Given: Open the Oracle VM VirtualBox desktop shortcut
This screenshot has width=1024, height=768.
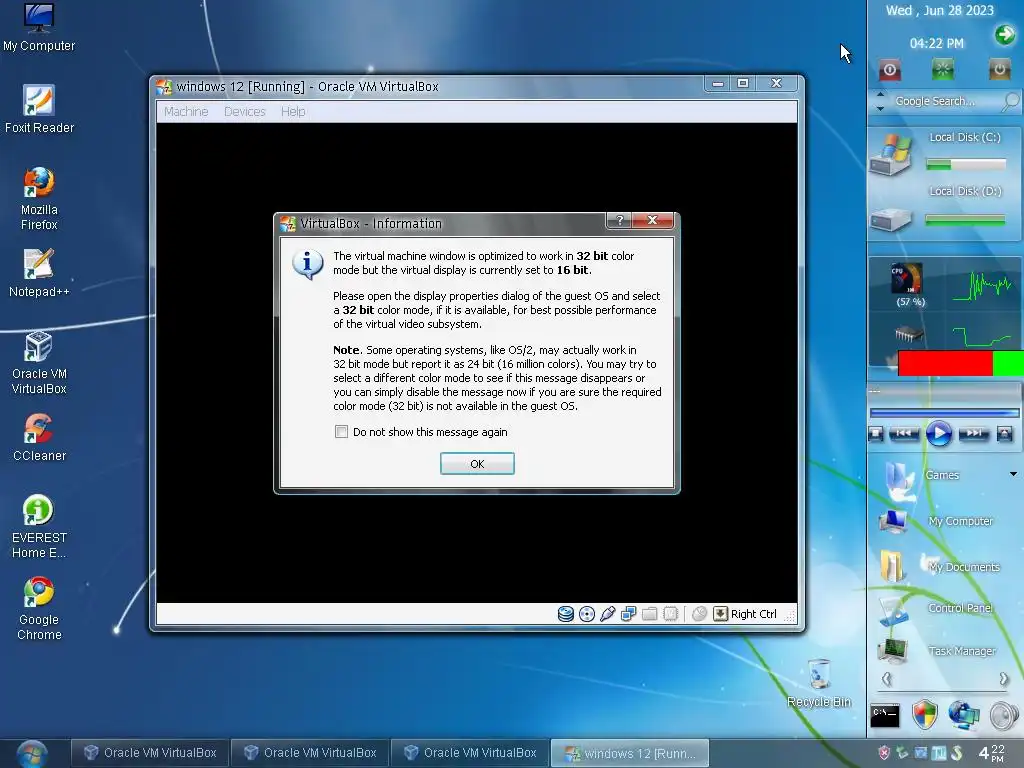Looking at the screenshot, I should tap(39, 363).
